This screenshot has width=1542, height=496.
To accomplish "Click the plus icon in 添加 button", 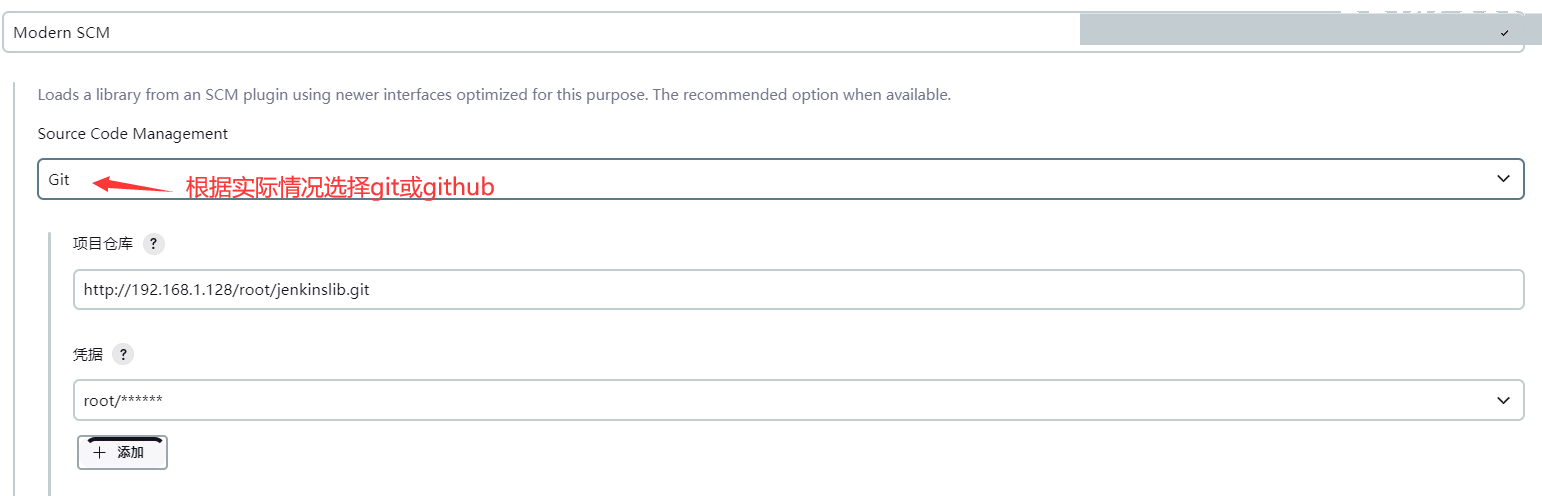I will (99, 452).
